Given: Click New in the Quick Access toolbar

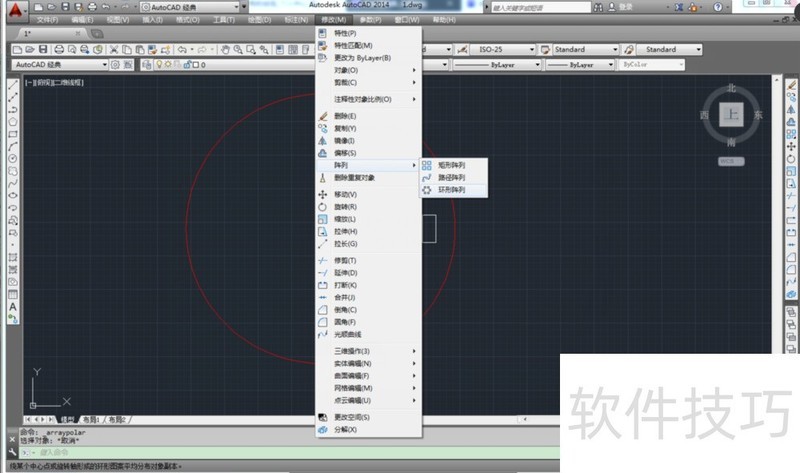Looking at the screenshot, I should tap(38, 7).
